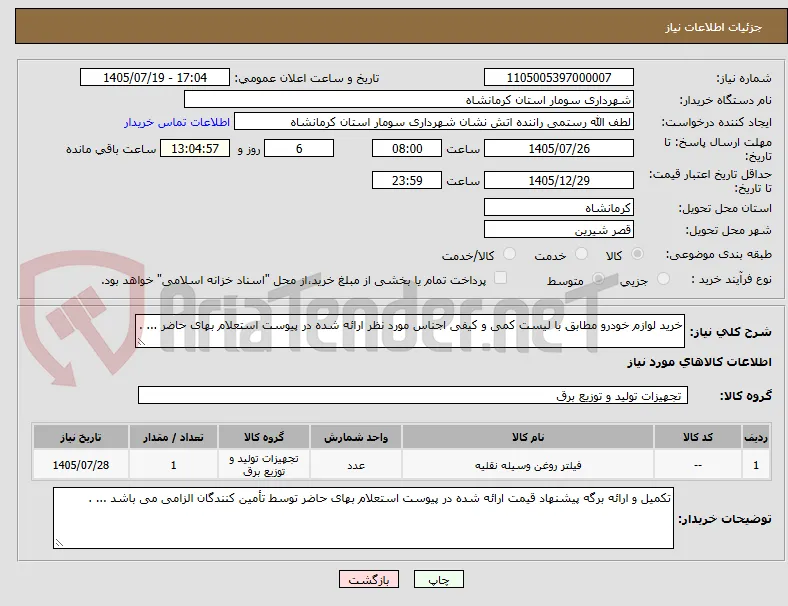Viewport: 788px width, 606px height.
Task: Click the response deadline date 1405/07/26
Action: [x=558, y=148]
